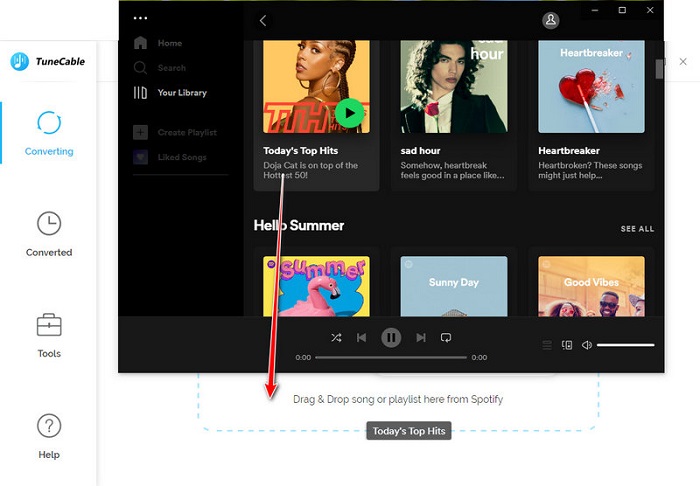Image resolution: width=700 pixels, height=486 pixels.
Task: Go back with the Spotify back arrow
Action: pos(263,21)
